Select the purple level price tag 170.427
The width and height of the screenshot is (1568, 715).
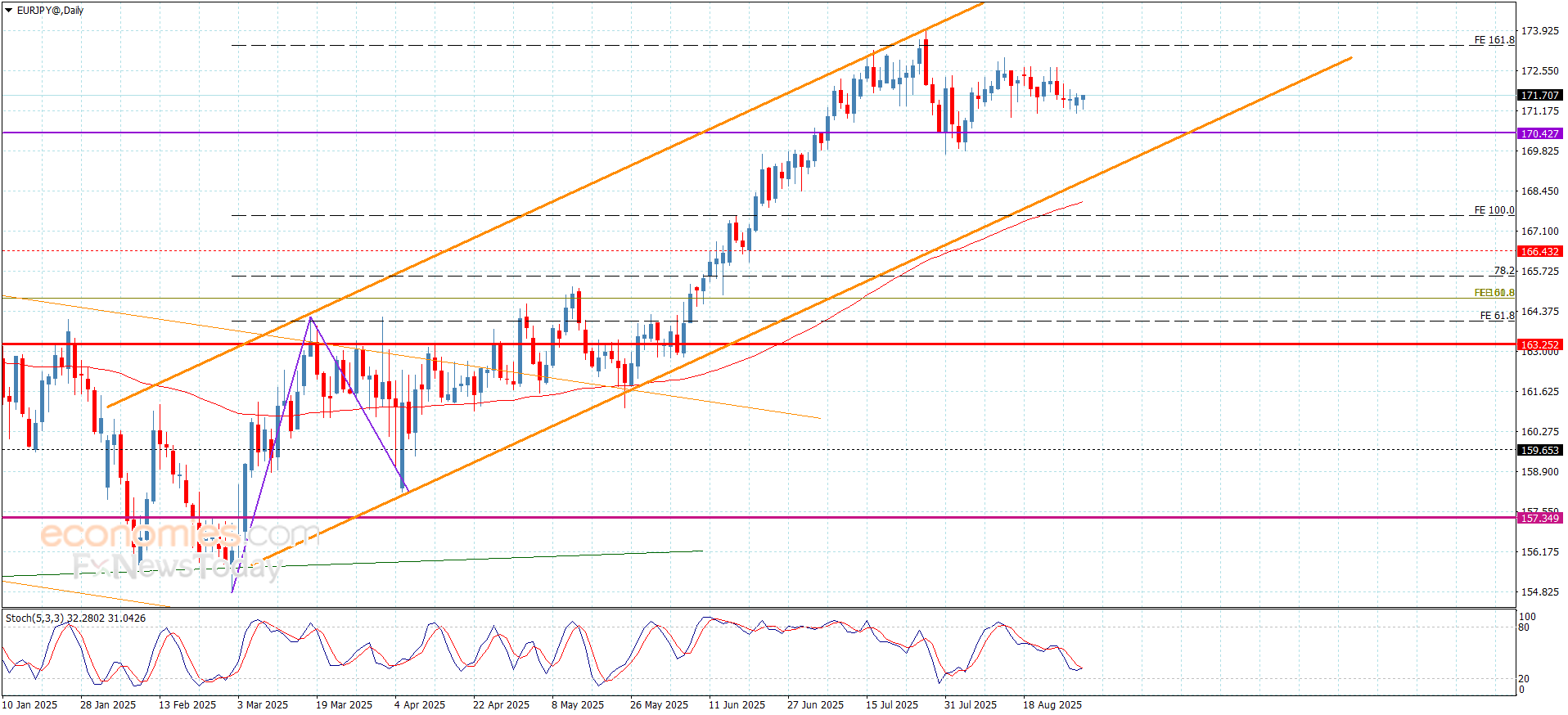tap(1539, 133)
